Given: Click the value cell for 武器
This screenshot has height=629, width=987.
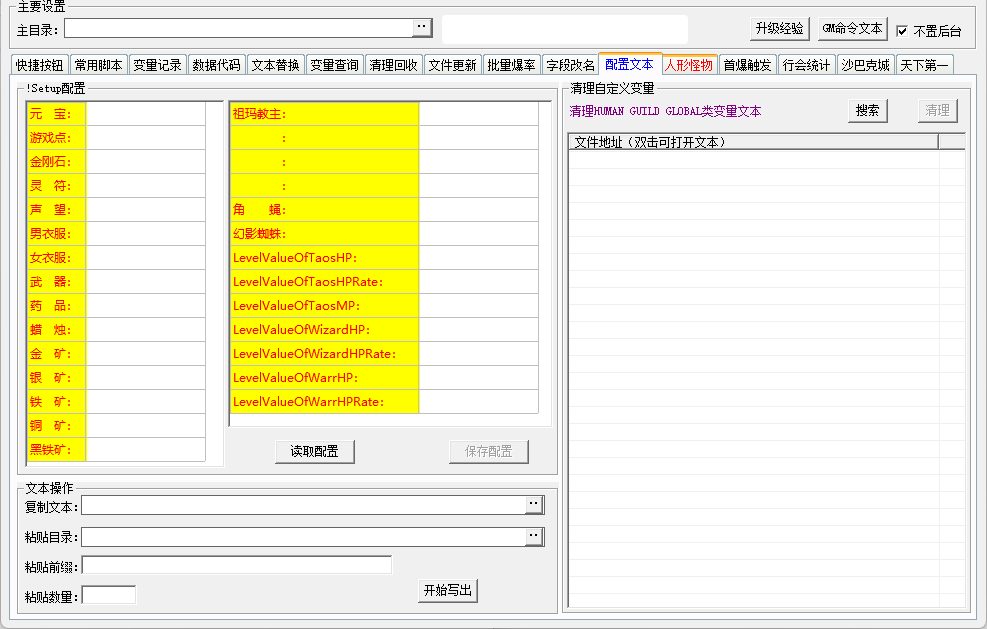Looking at the screenshot, I should 145,281.
